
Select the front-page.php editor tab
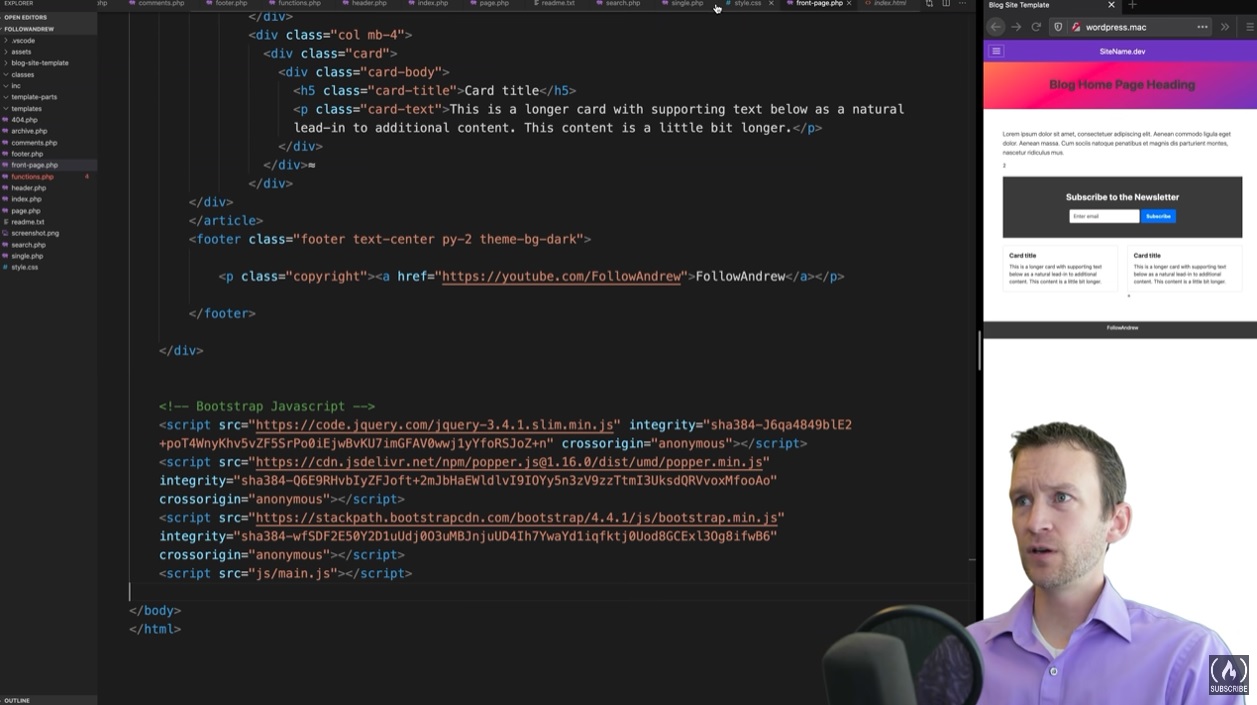pyautogui.click(x=818, y=4)
